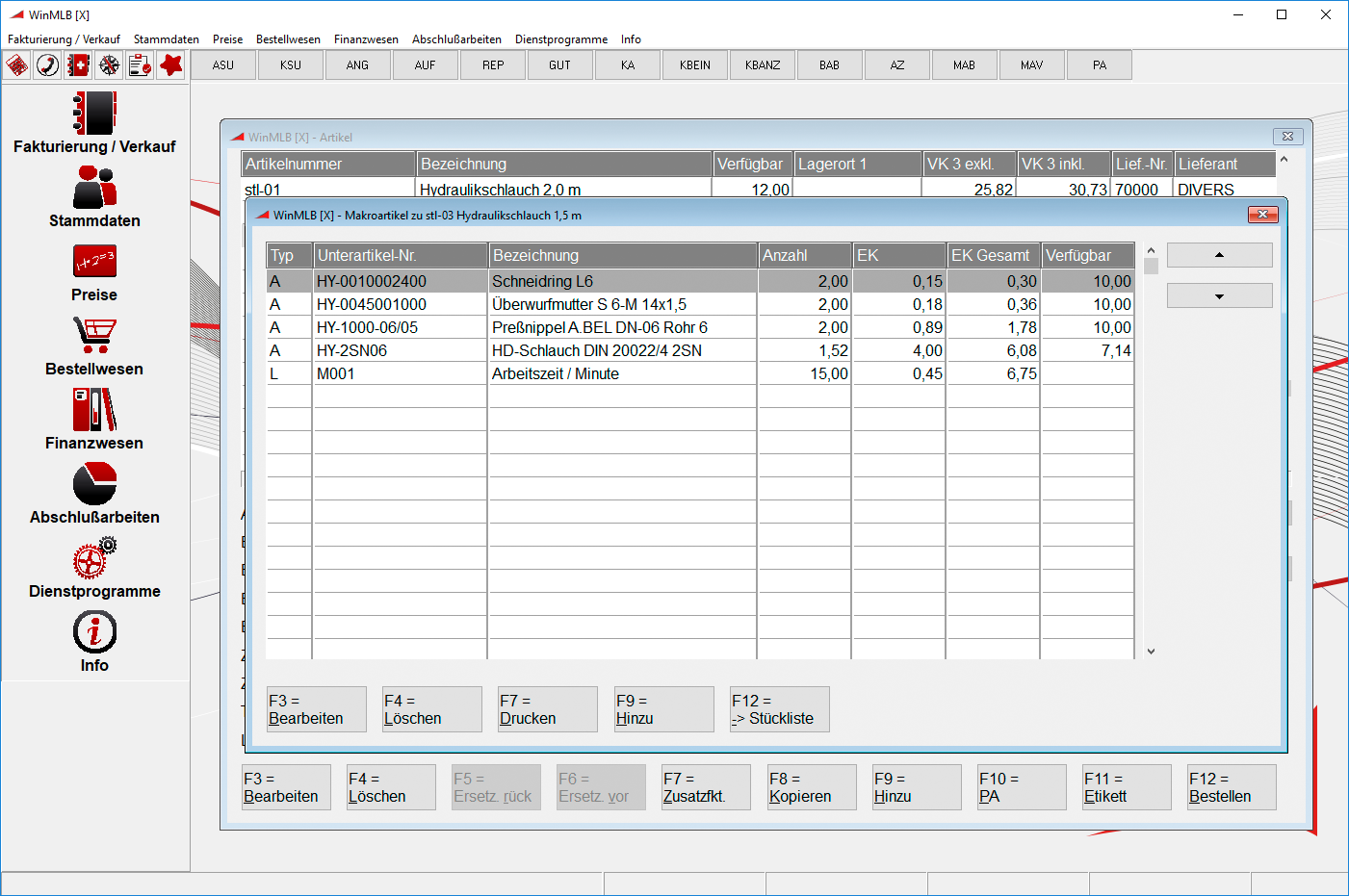
Task: Click the BAB toolbar button
Action: (x=830, y=65)
